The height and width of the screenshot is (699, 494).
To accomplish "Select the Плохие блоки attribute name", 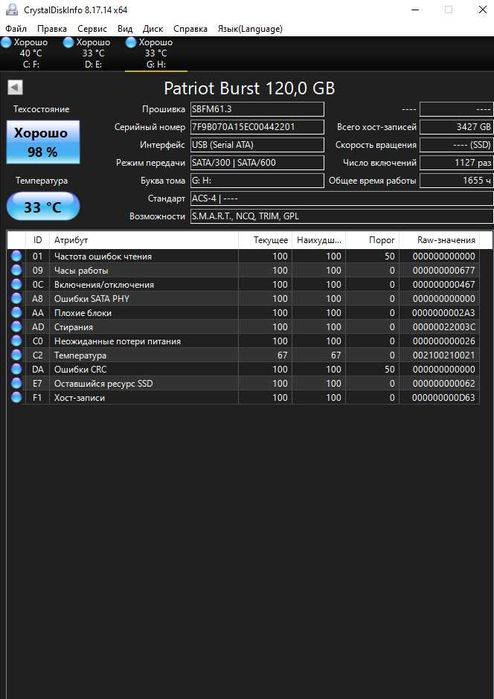I will pyautogui.click(x=83, y=313).
